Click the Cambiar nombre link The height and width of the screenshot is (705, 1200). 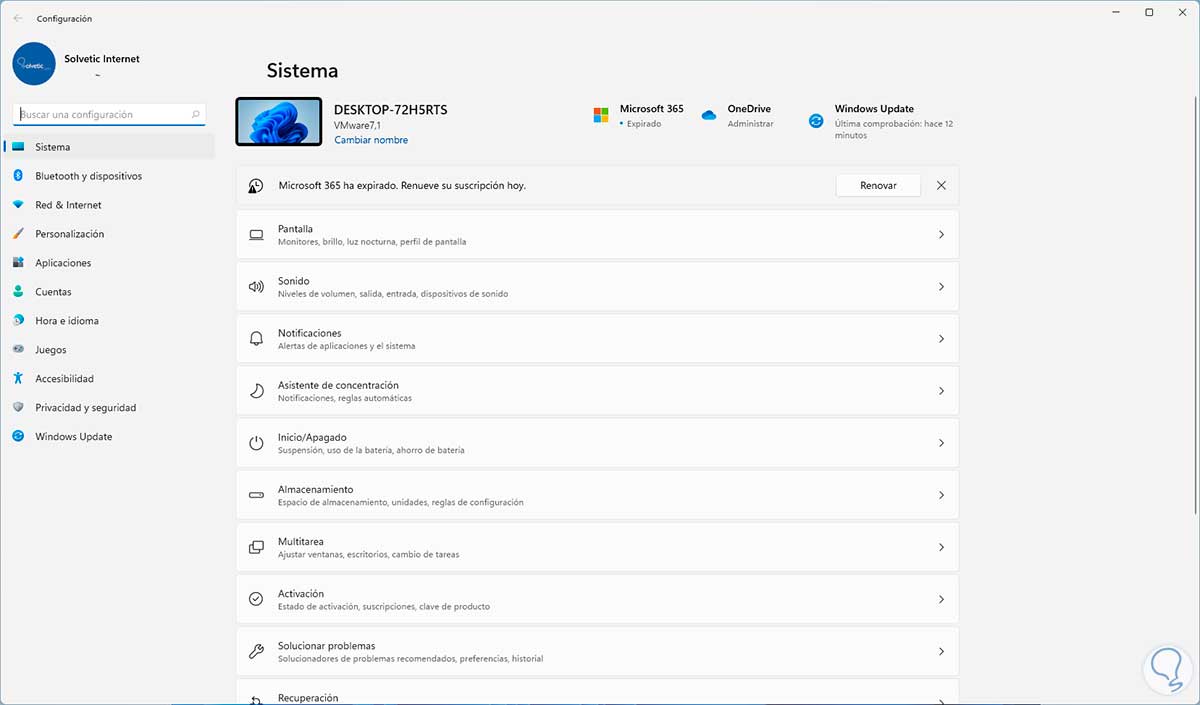tap(371, 140)
